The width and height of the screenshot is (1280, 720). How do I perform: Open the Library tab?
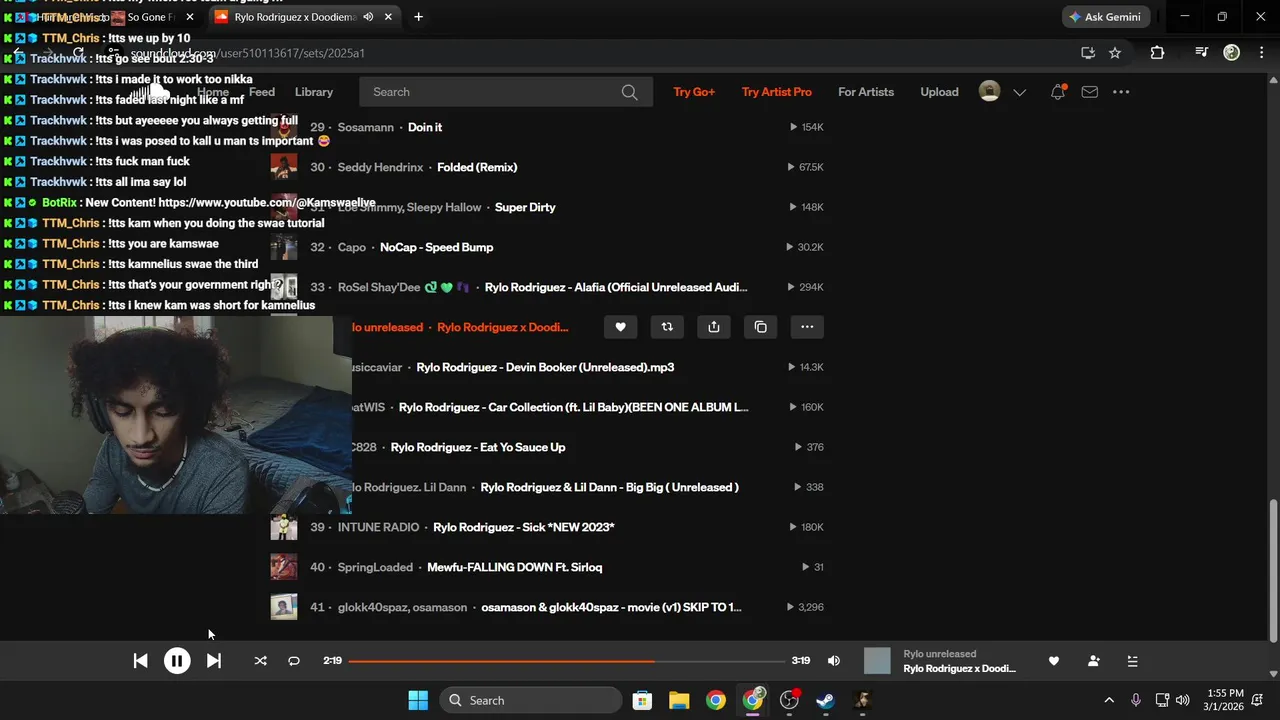coord(314,92)
